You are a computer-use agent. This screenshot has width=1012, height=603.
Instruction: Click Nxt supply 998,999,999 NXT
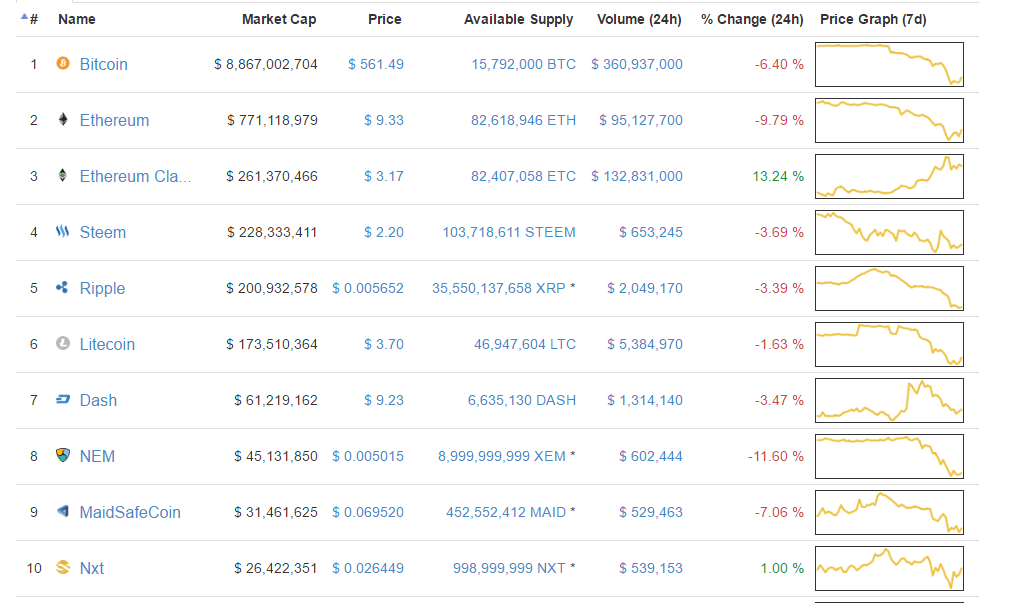(509, 568)
